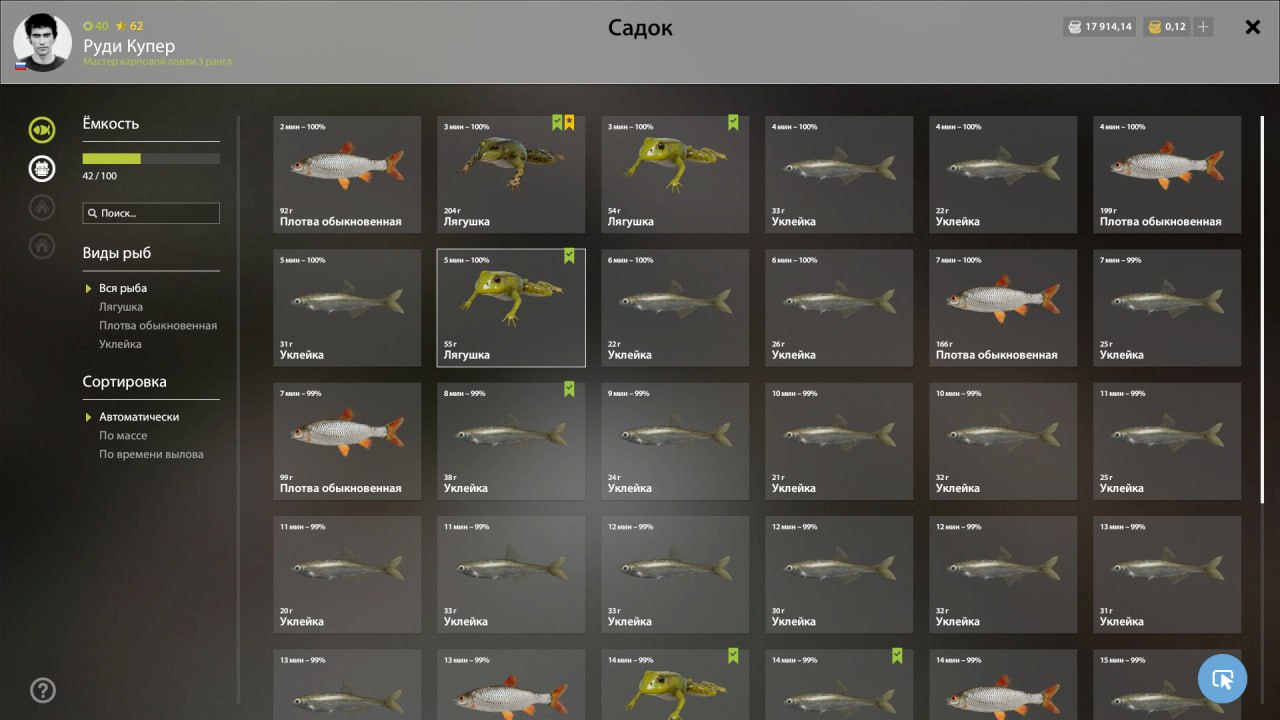Toggle green bookmark on 55 г Лягушка
The image size is (1280, 720).
(x=569, y=256)
